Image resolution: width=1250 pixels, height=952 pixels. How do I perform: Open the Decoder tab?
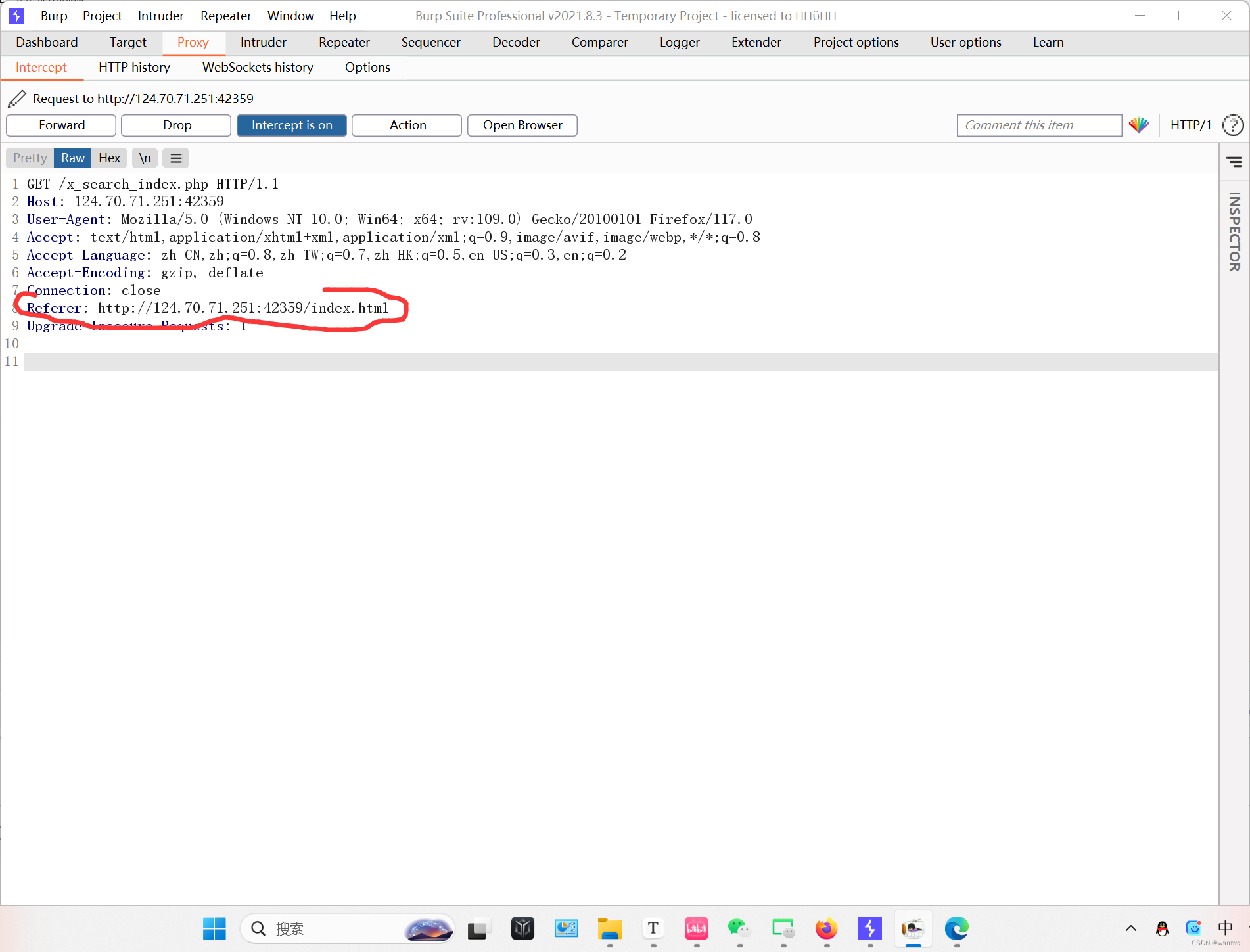[516, 42]
